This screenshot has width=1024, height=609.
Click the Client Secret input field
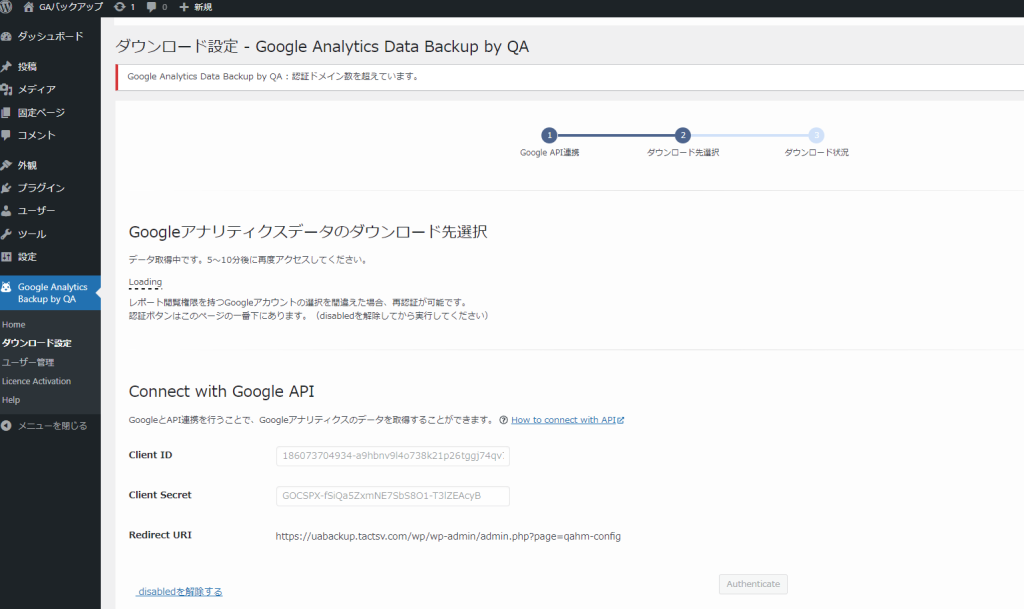(x=393, y=496)
